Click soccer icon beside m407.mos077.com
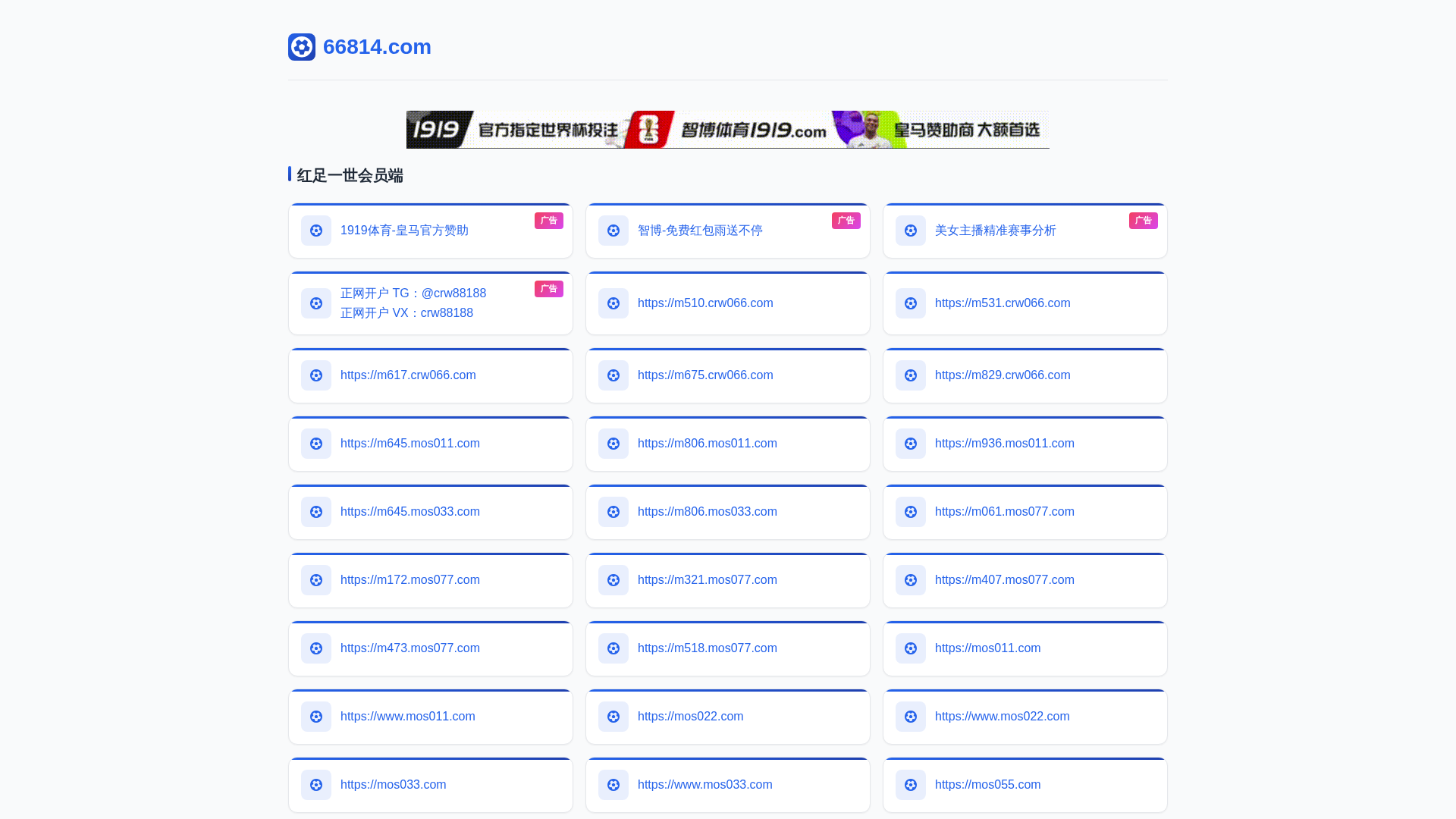 coord(911,580)
